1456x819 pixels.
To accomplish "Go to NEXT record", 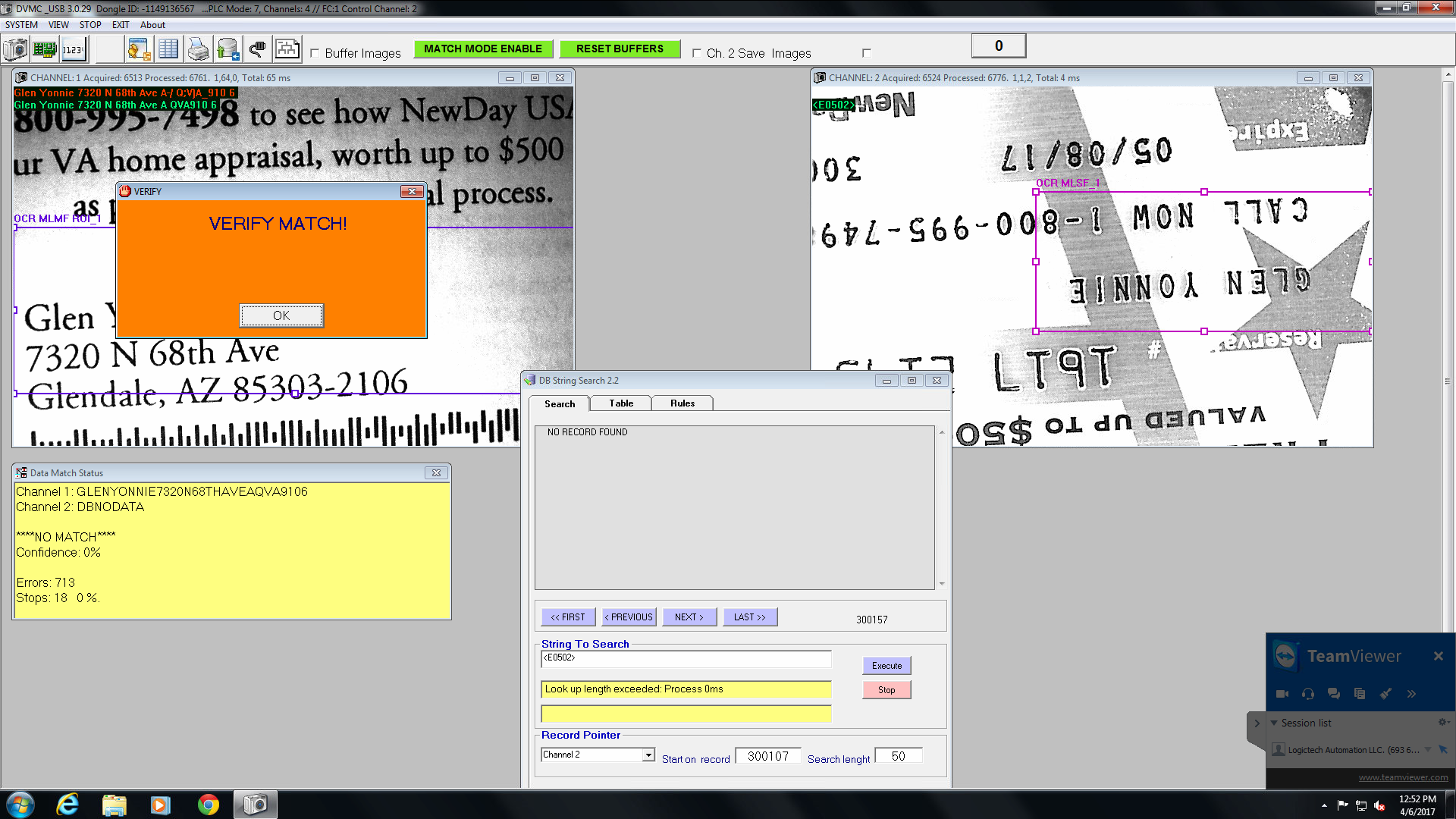I will 689,617.
